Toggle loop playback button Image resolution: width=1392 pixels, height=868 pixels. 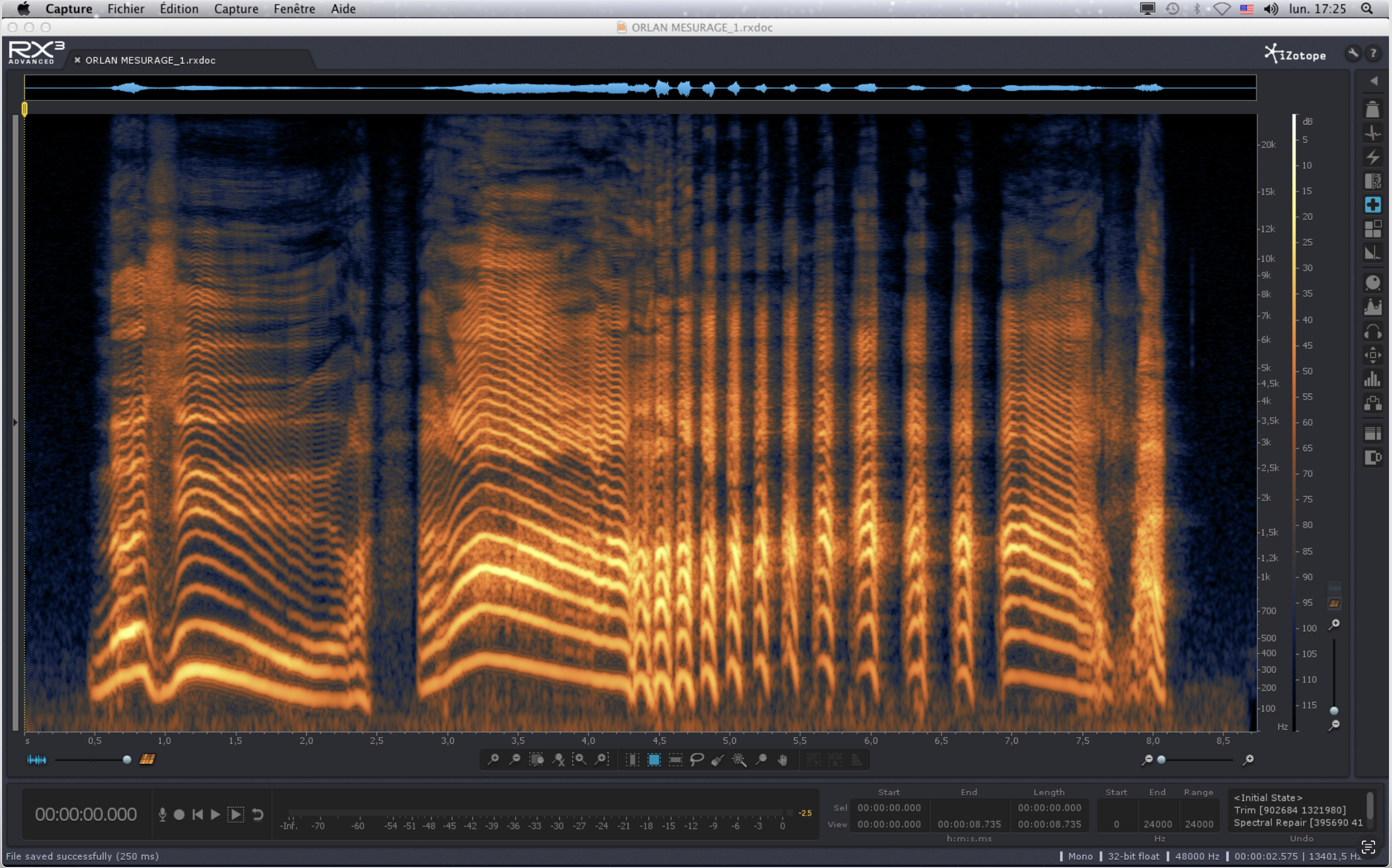tap(258, 814)
